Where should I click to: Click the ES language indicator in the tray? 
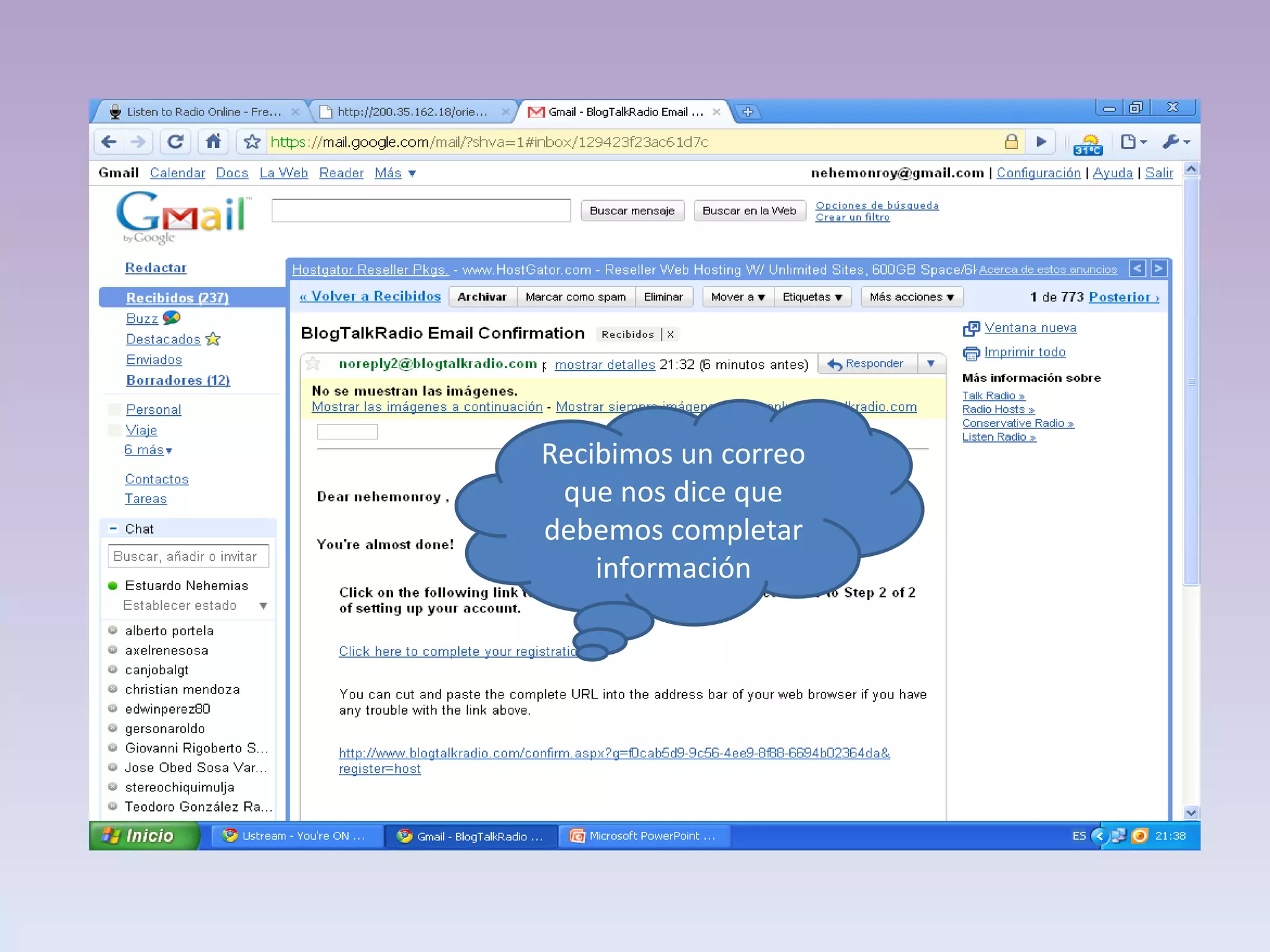pyautogui.click(x=1079, y=835)
